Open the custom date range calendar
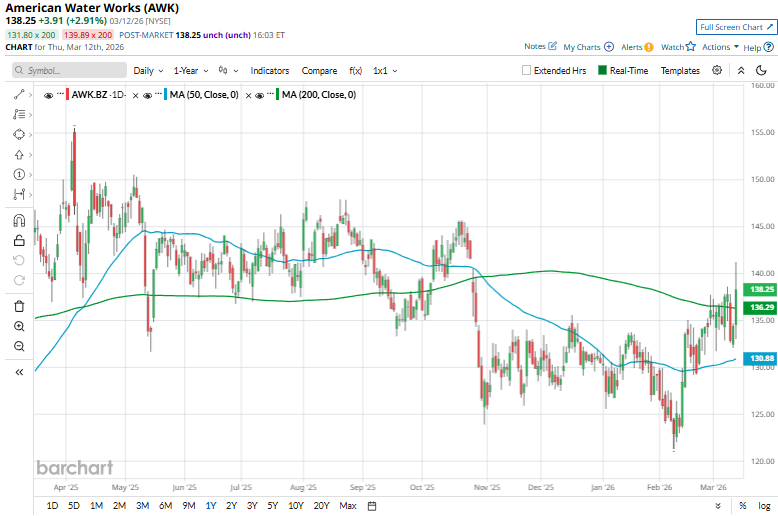Screen dimensions: 778x516 click(372, 506)
